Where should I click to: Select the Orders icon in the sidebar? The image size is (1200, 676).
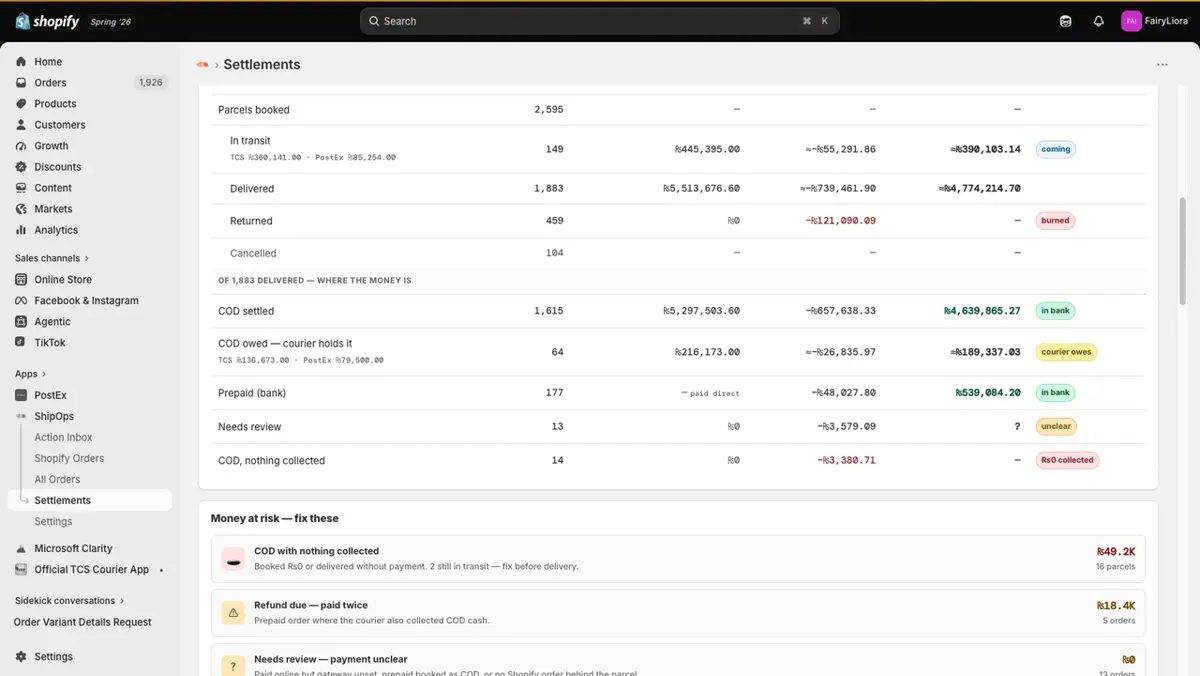pyautogui.click(x=21, y=83)
